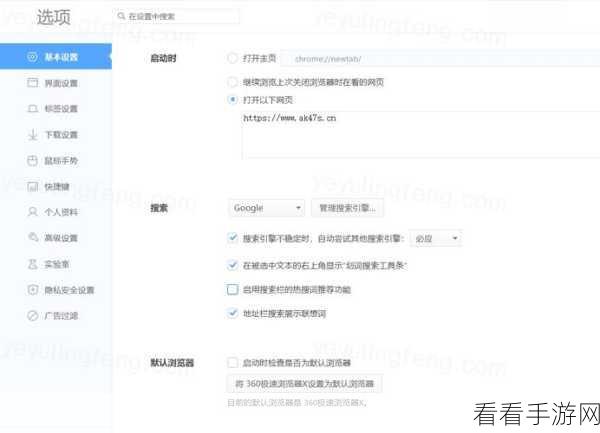Image resolution: width=600 pixels, height=433 pixels.
Task: Click 将360极速浏览器X设置为默认浏览器 button
Action: point(304,383)
